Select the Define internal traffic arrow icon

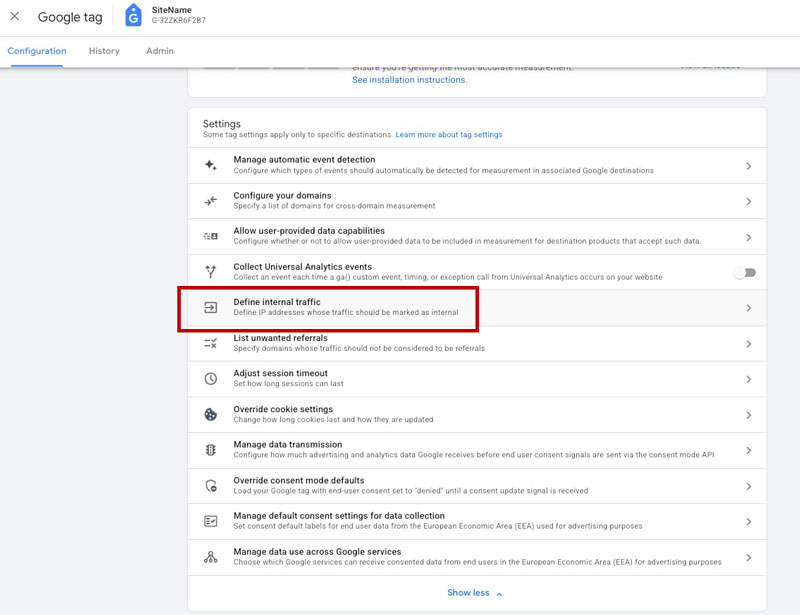[x=212, y=308]
